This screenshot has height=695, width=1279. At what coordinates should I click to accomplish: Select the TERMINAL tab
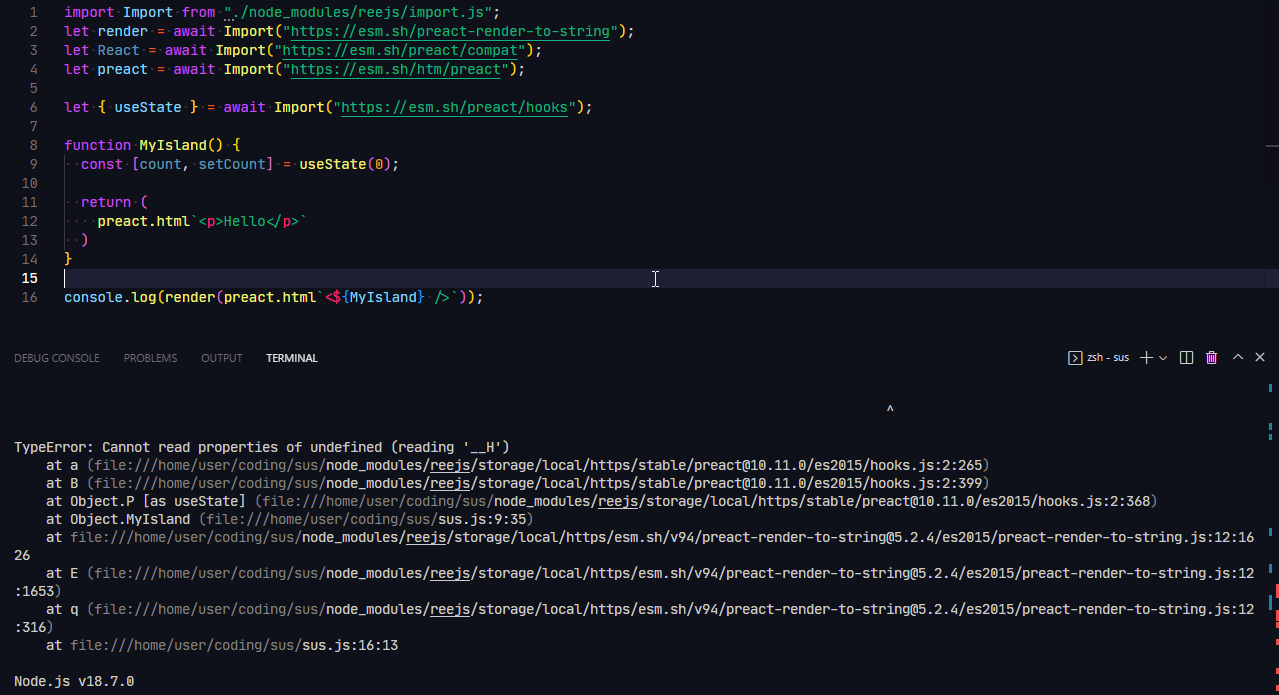pyautogui.click(x=291, y=357)
